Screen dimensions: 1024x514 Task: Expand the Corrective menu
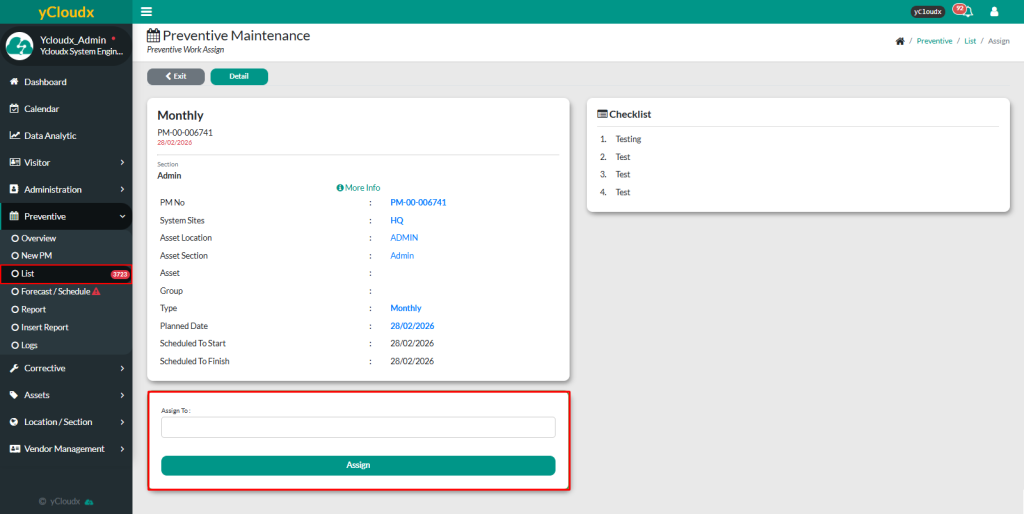coord(65,368)
